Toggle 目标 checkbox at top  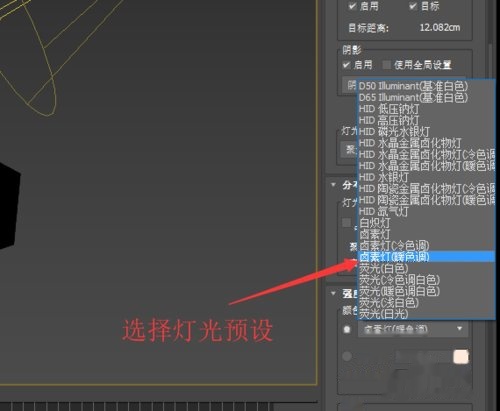coord(413,6)
